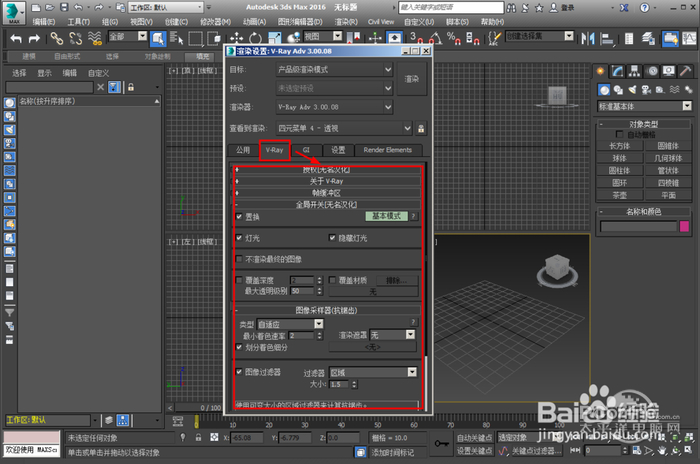Toggle the Angle Snap icon
This screenshot has height=464, width=700.
[x=435, y=38]
